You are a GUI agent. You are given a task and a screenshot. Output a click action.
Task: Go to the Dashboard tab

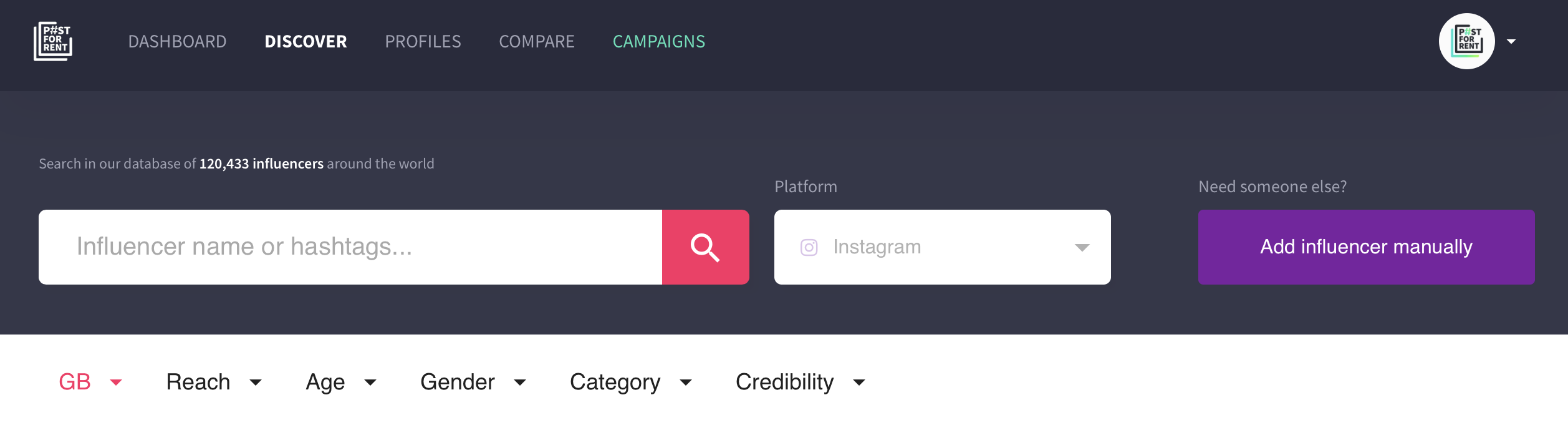(177, 42)
